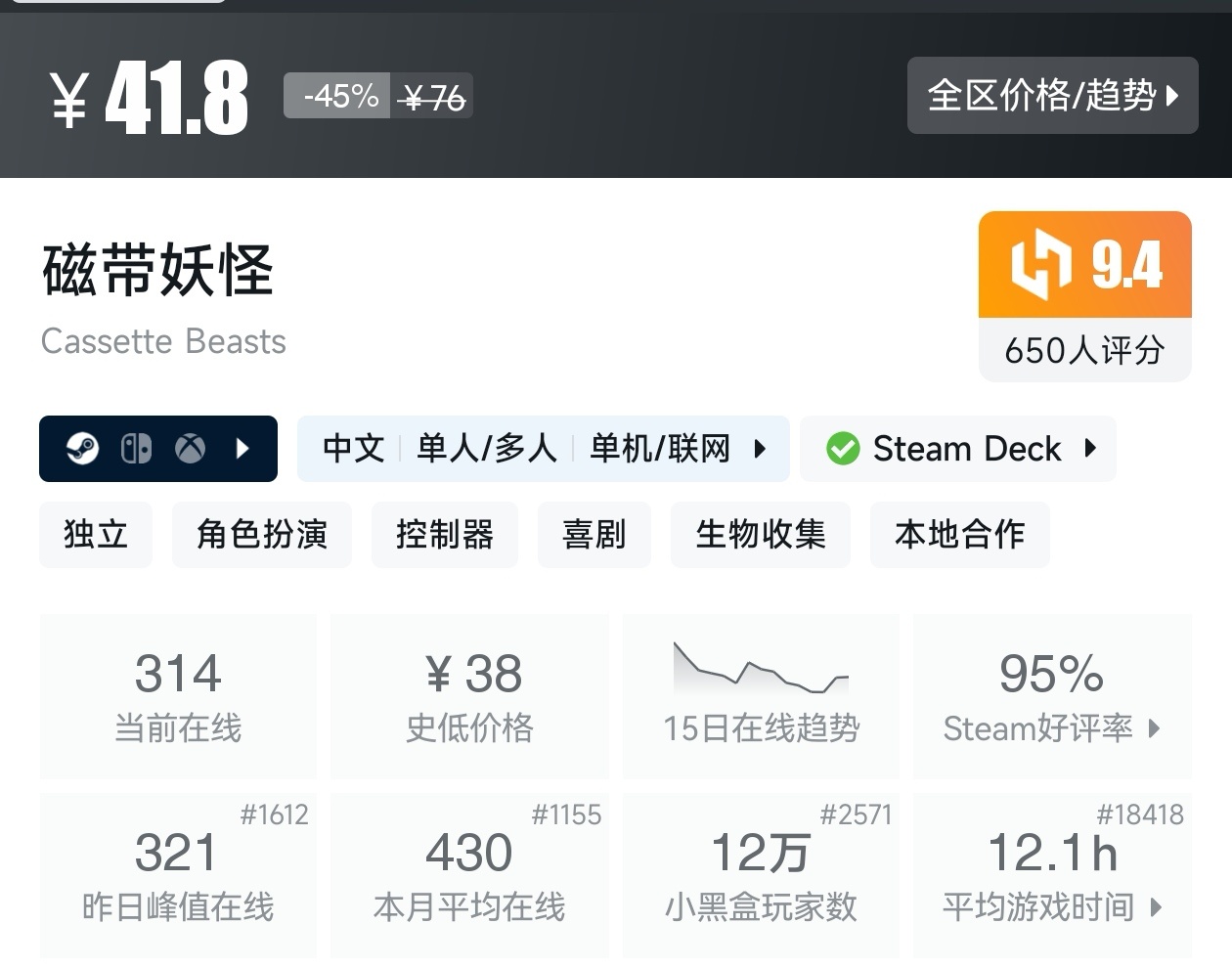Expand the platforms list arrow
The width and height of the screenshot is (1232, 968).
243,449
